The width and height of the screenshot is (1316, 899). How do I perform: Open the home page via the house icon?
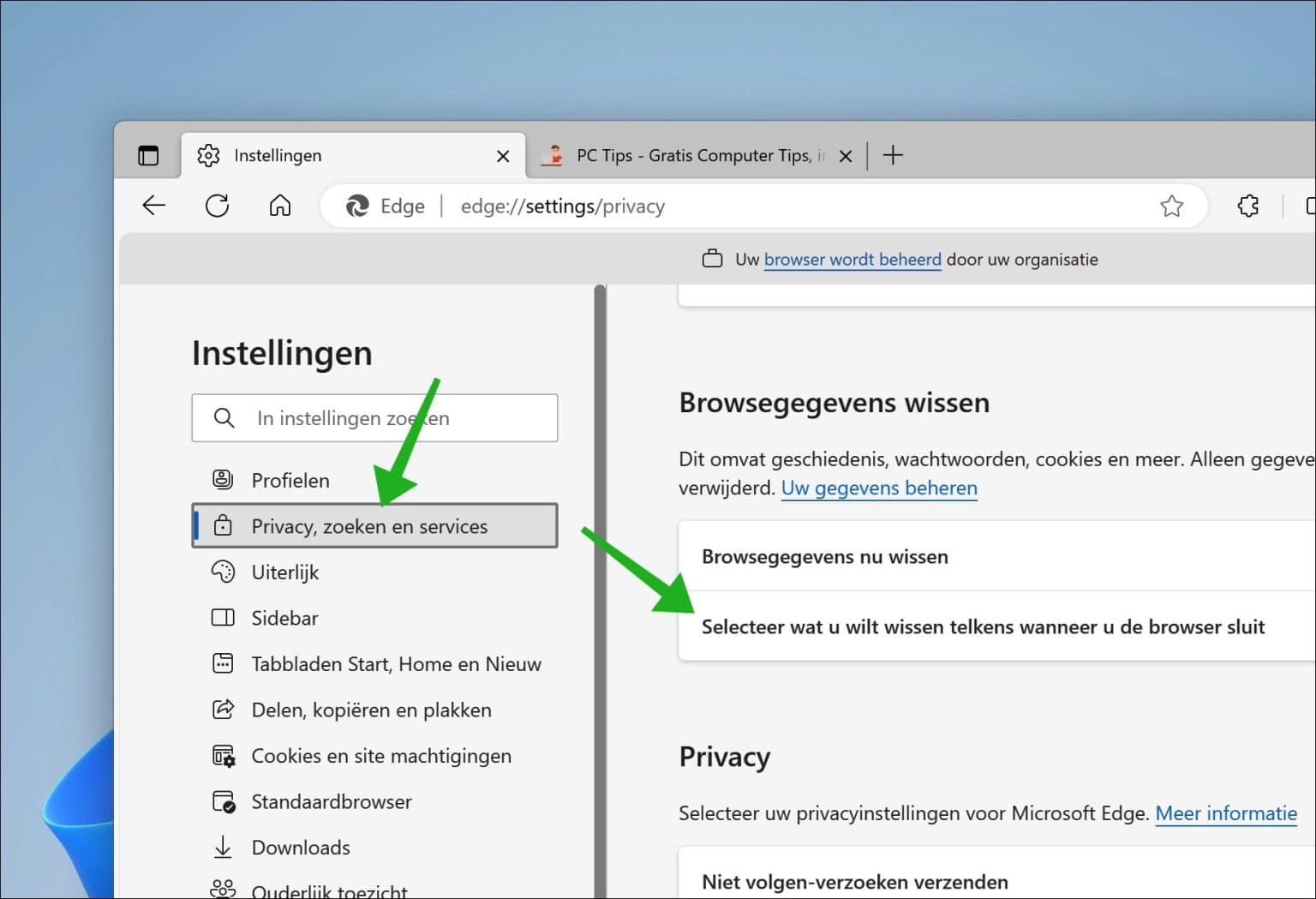pyautogui.click(x=279, y=206)
